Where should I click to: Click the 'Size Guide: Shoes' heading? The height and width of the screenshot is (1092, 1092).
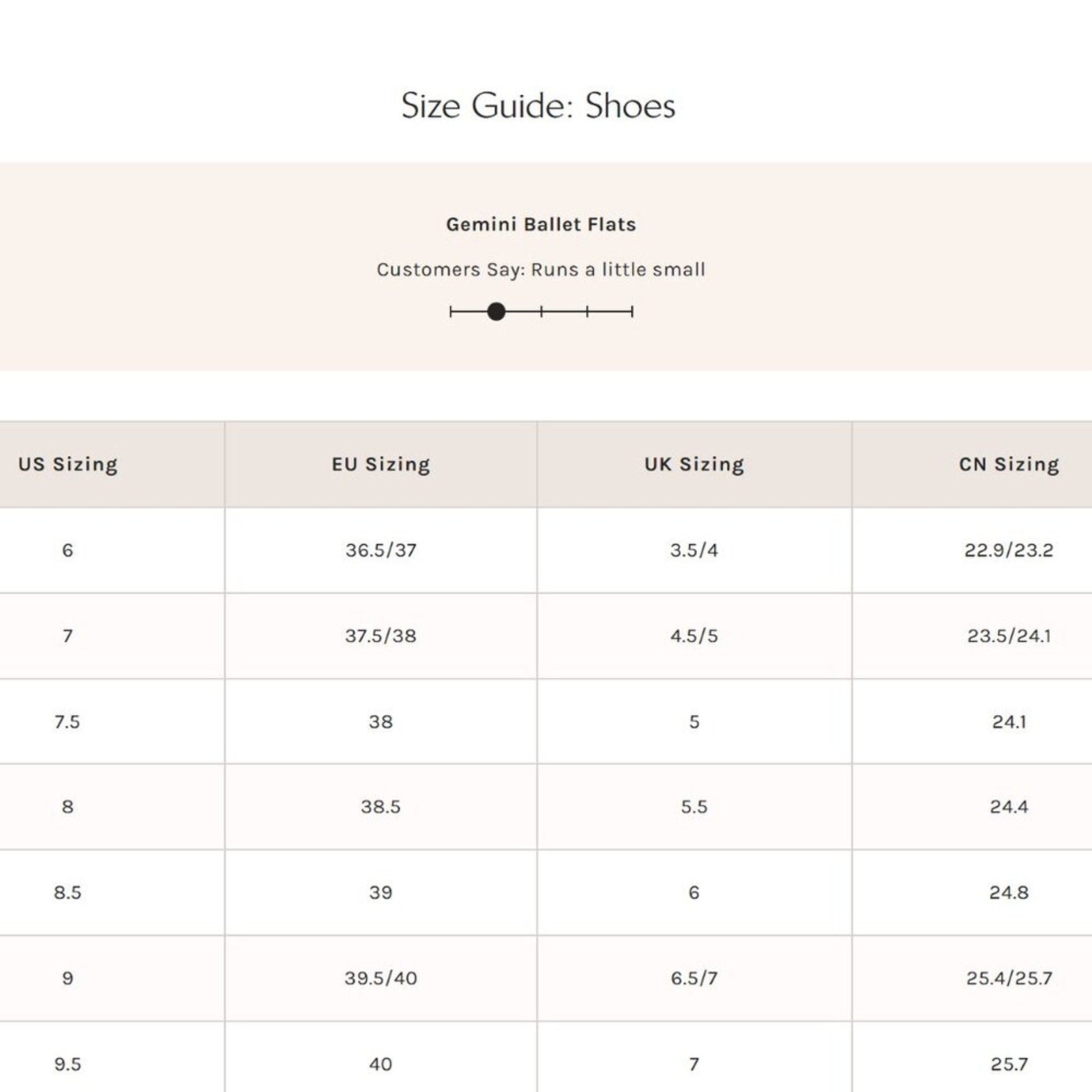pos(538,106)
